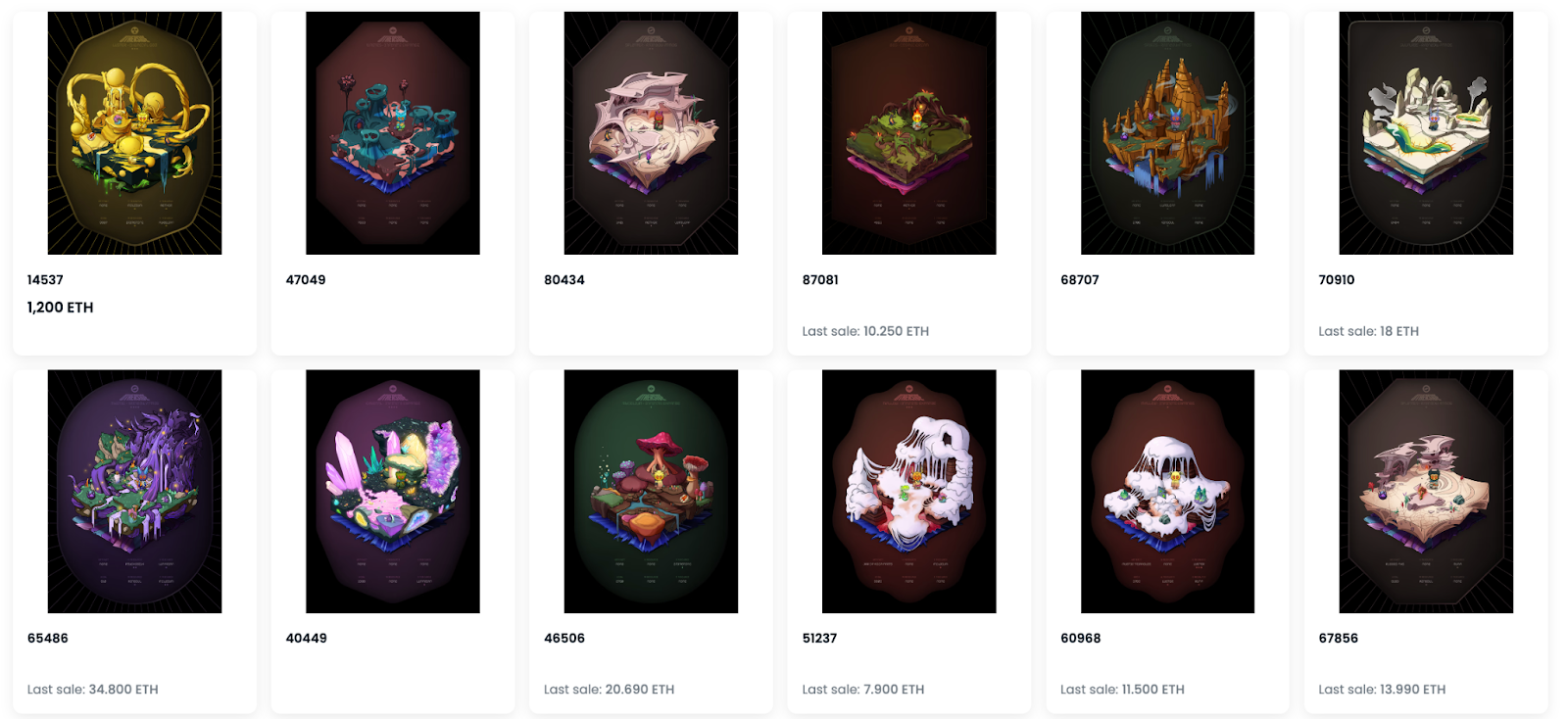The width and height of the screenshot is (1568, 719).
Task: Select the orange spires artwork 68707
Action: [1167, 133]
